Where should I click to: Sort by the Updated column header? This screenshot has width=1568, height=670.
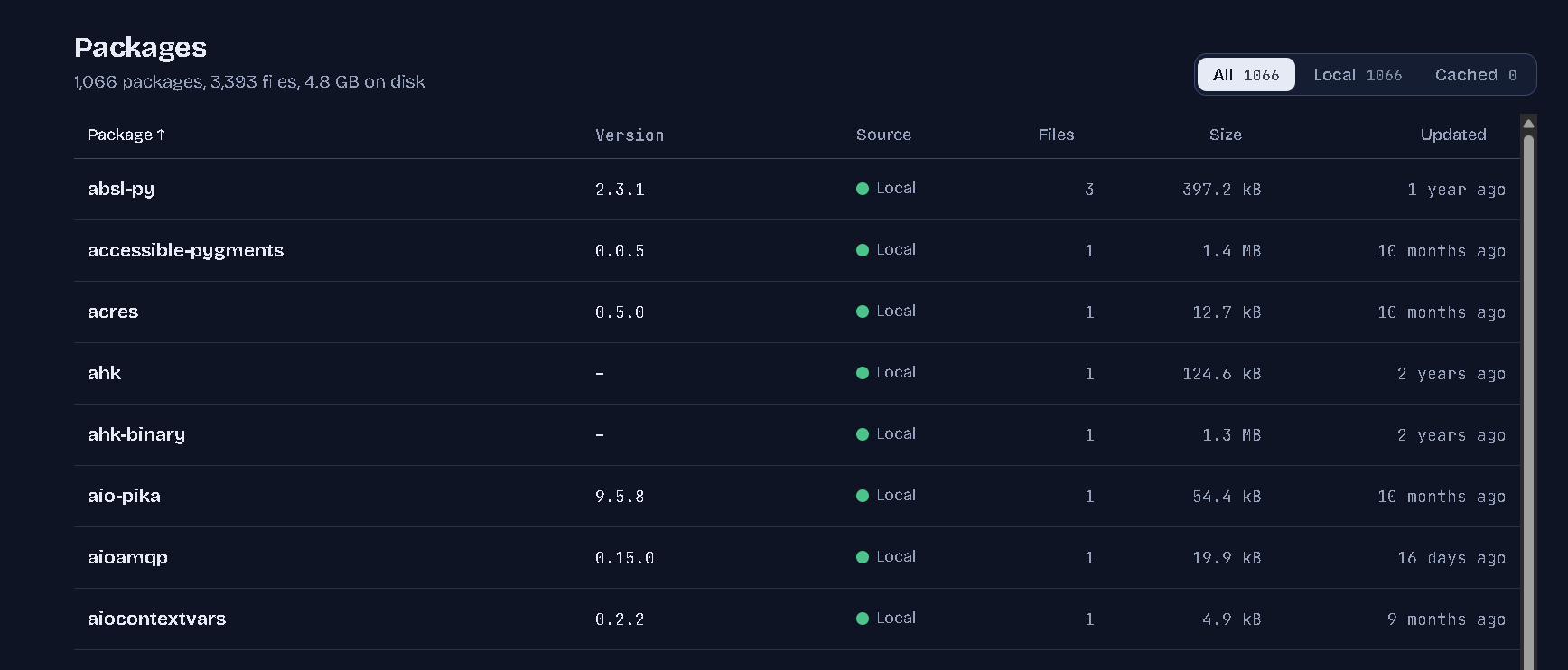pos(1453,135)
